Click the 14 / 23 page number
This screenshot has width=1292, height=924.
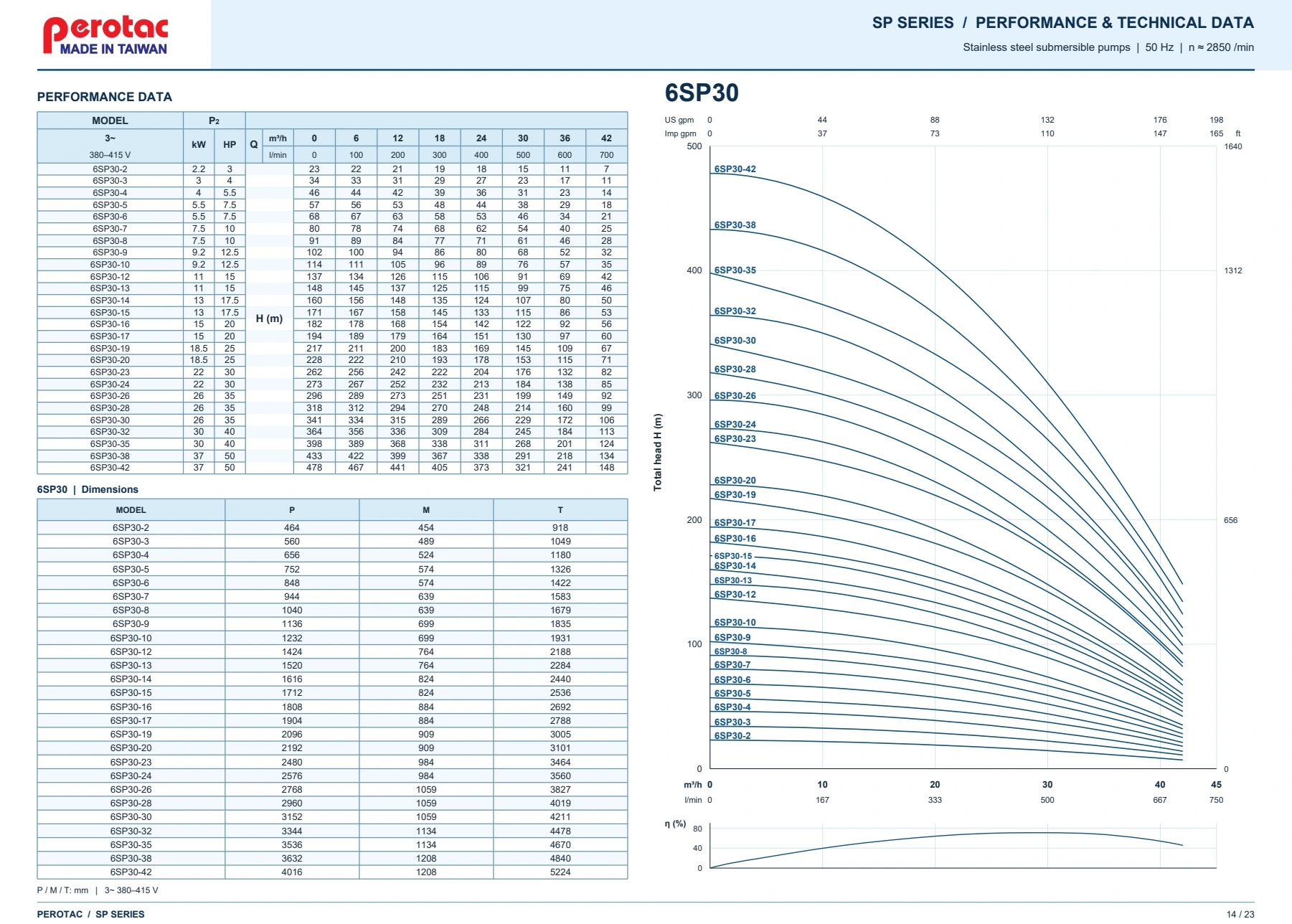tap(1240, 914)
